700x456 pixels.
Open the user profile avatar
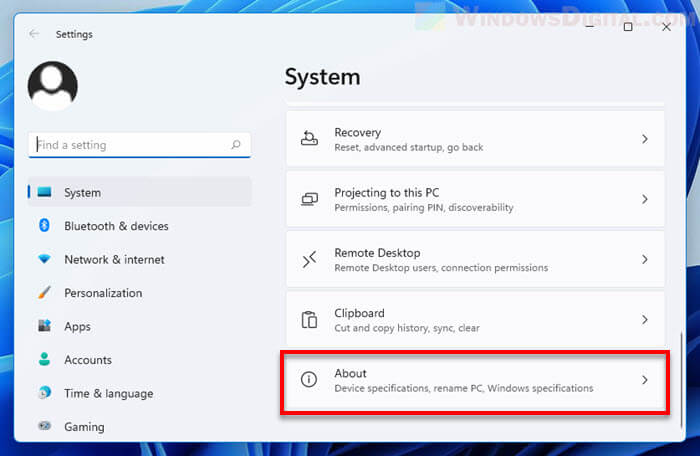(53, 86)
